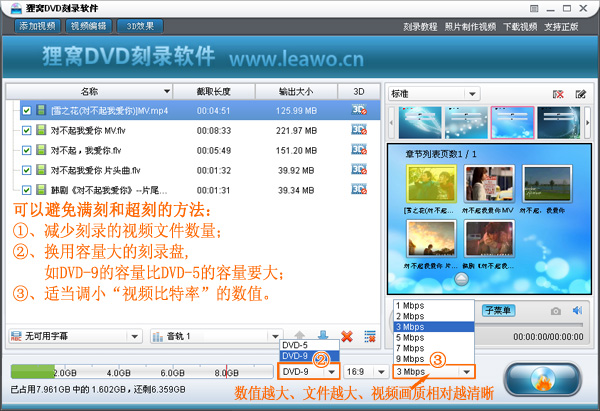Open the DVD-9 disc type dropdown
The height and width of the screenshot is (411, 600).
coord(308,372)
